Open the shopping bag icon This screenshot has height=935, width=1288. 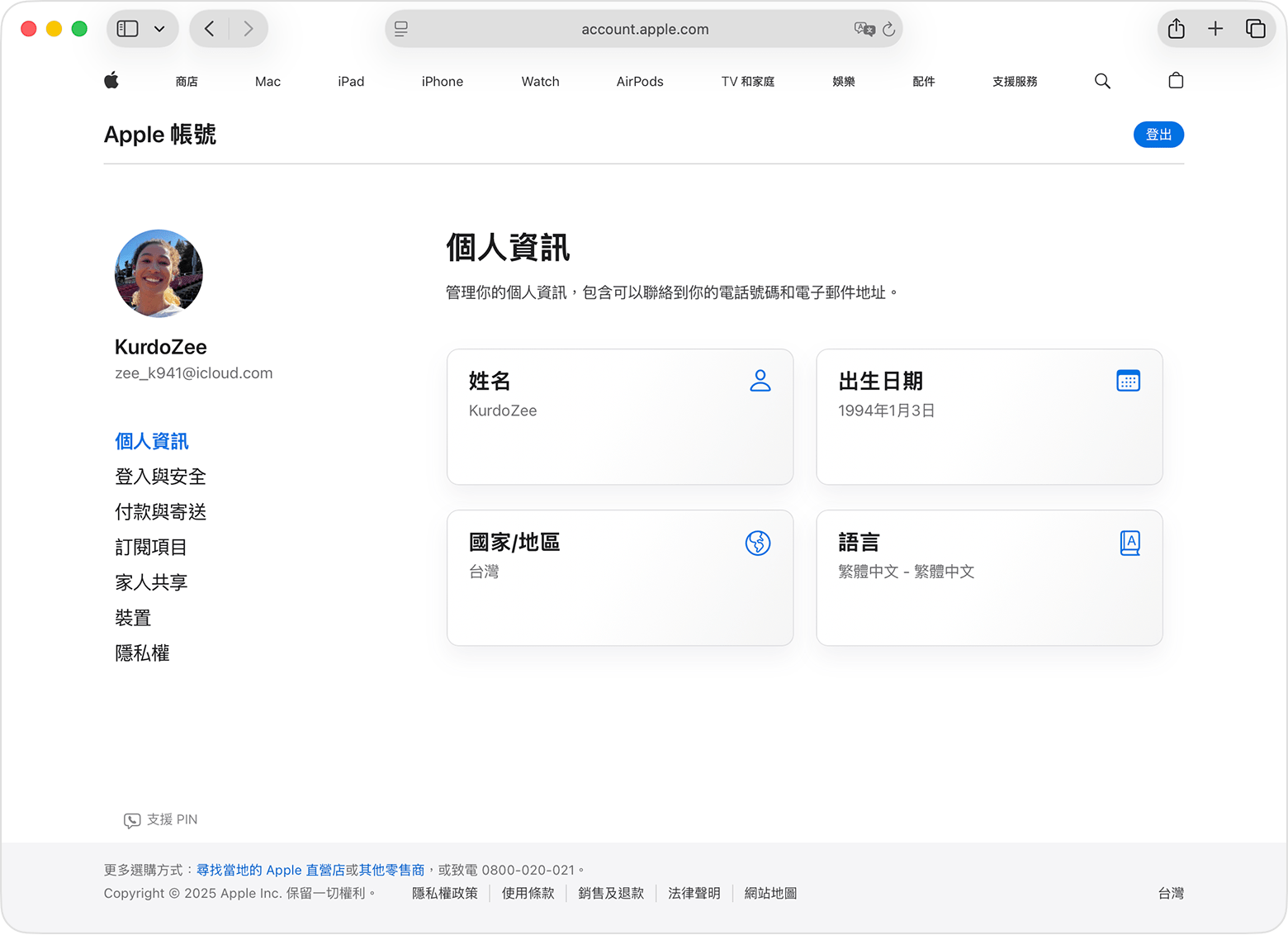[1176, 81]
